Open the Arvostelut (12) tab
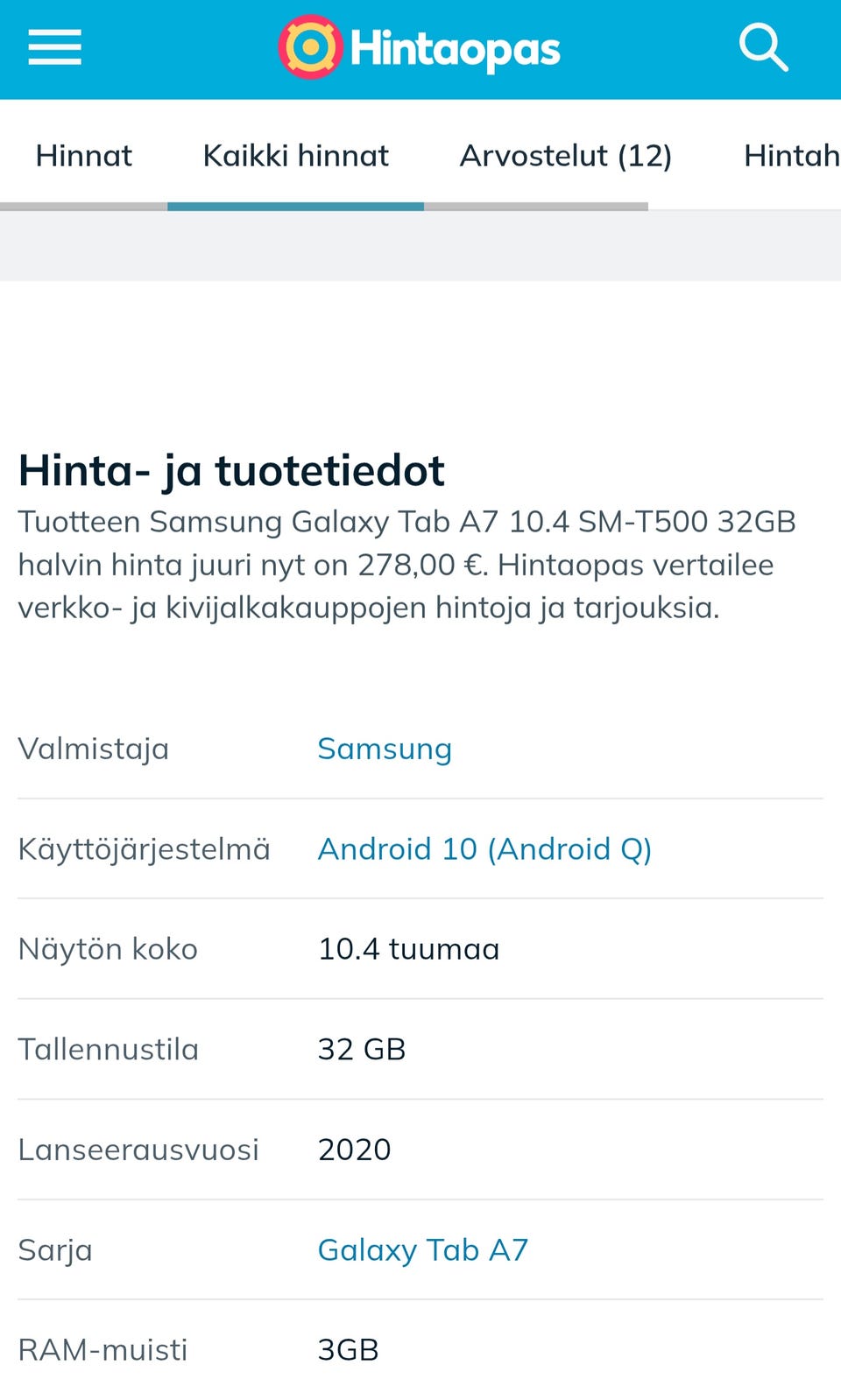The image size is (841, 1400). (566, 156)
